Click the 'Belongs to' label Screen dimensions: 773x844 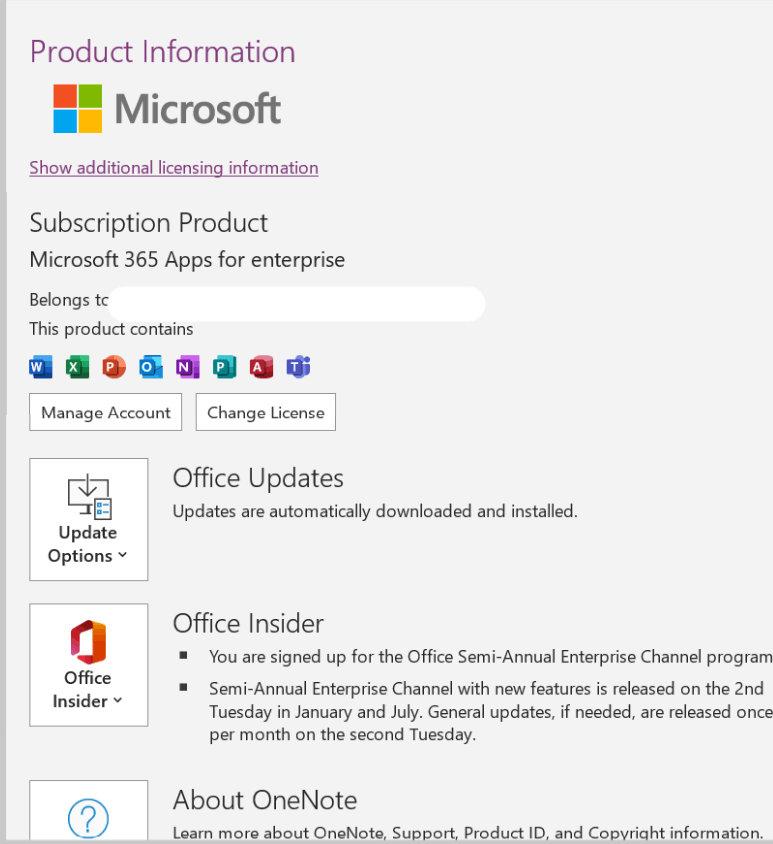point(69,300)
